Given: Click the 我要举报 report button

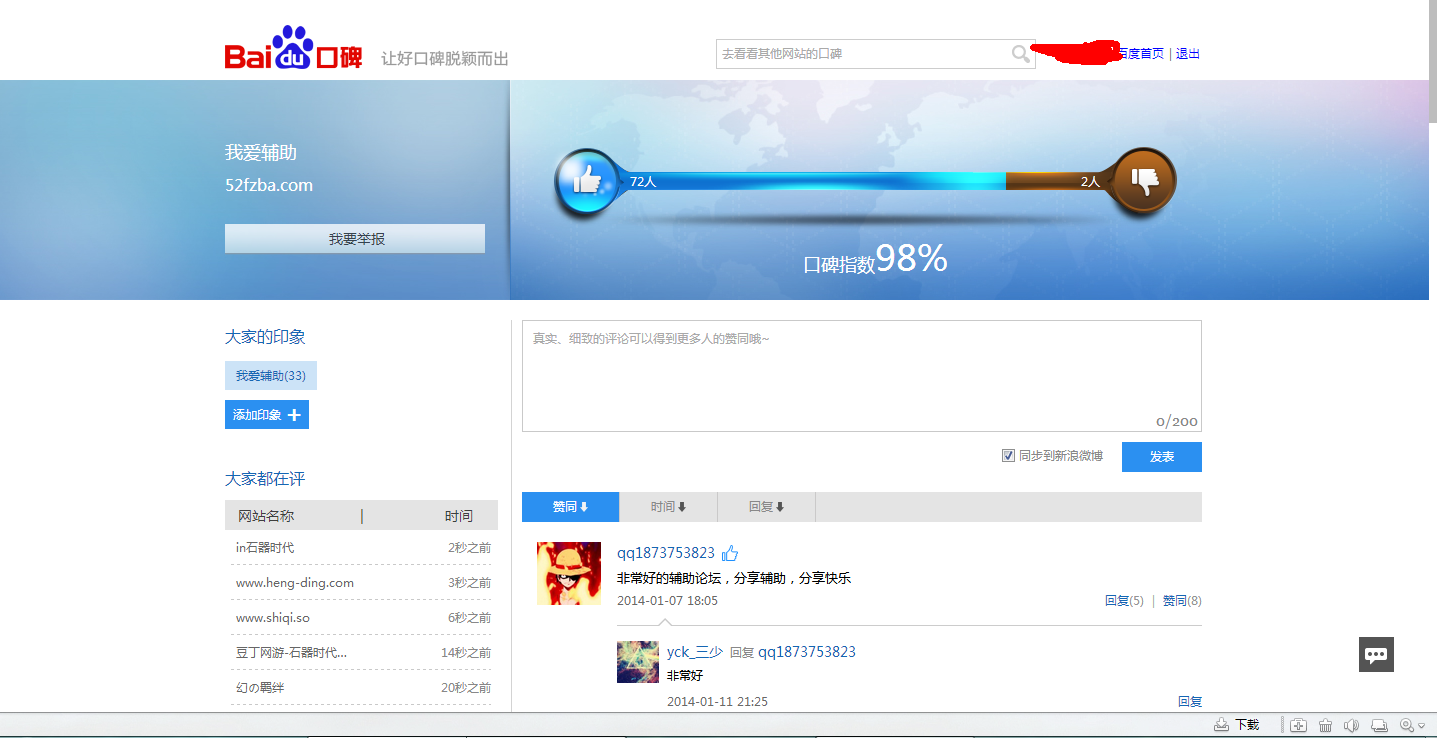Looking at the screenshot, I should tap(355, 239).
